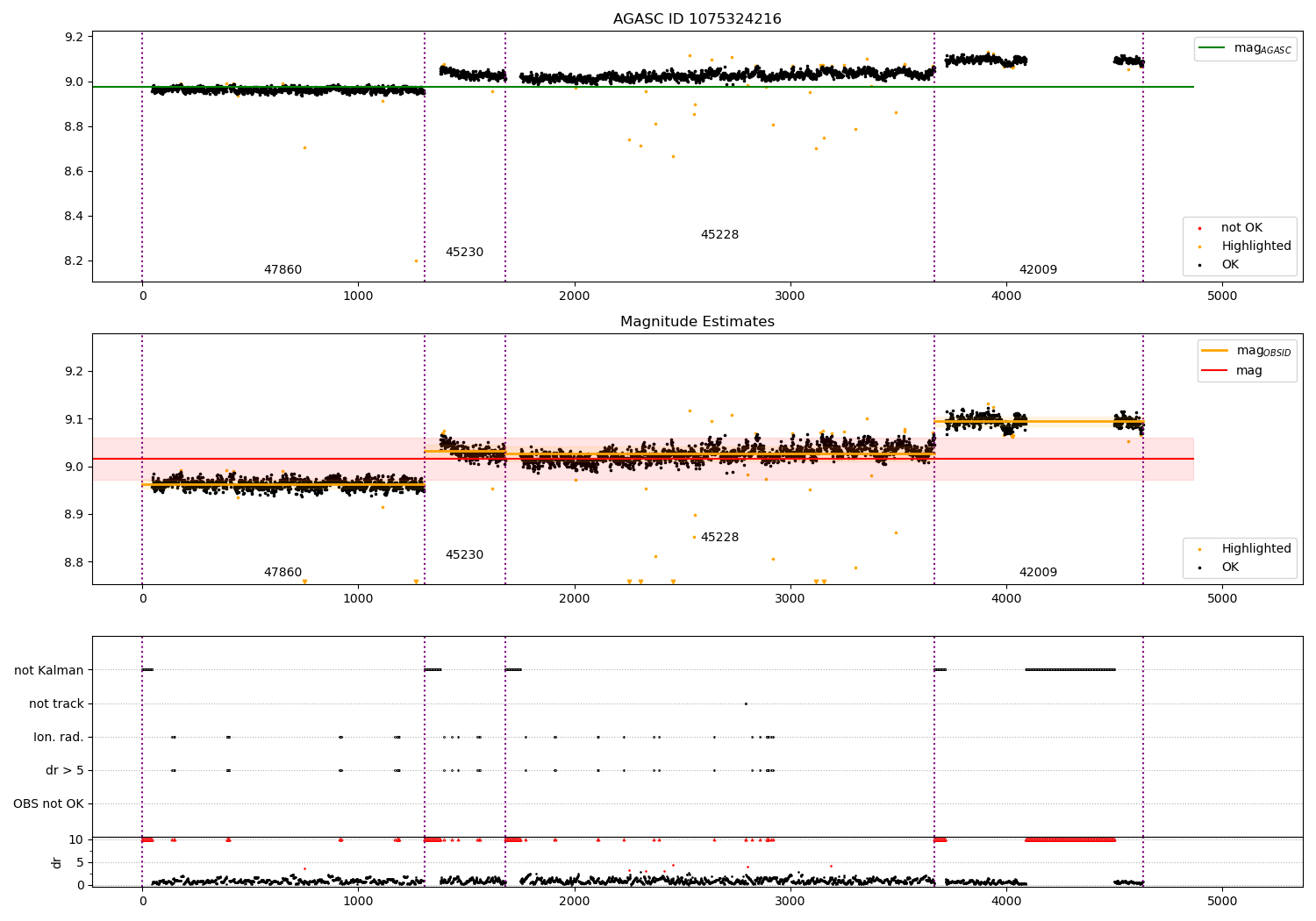The image size is (1316, 921).
Task: Click the 9.2 y-tick in top plot
Action: tap(74, 38)
